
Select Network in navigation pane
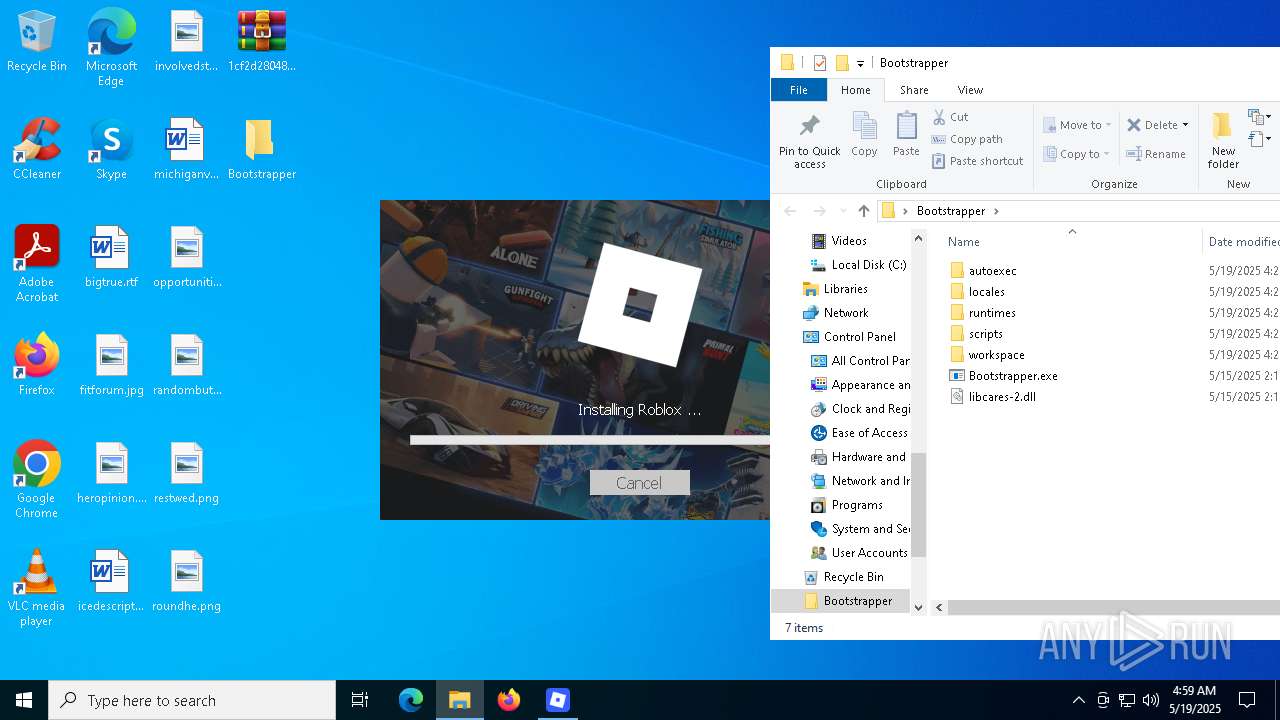point(835,313)
